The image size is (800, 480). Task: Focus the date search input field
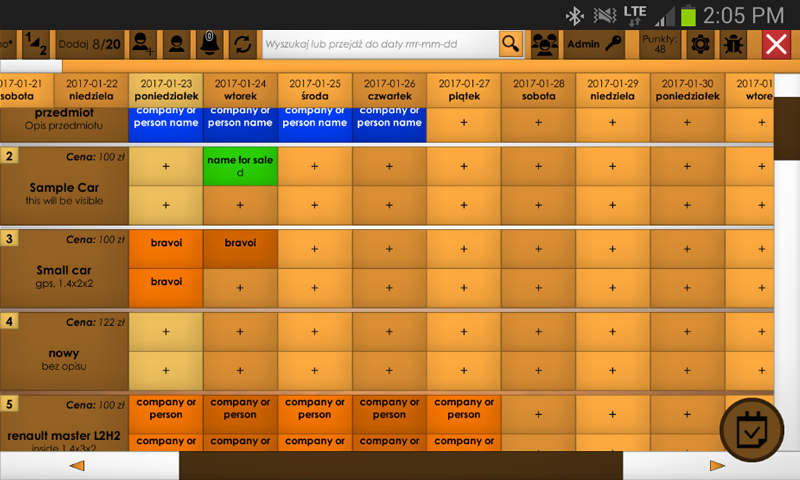pos(381,44)
